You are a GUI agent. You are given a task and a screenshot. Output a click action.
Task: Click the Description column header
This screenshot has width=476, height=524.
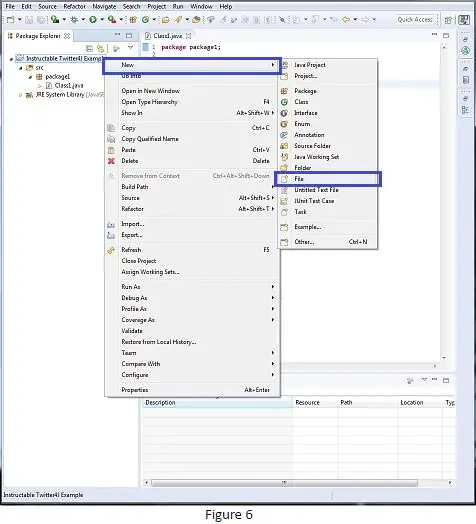(x=218, y=403)
